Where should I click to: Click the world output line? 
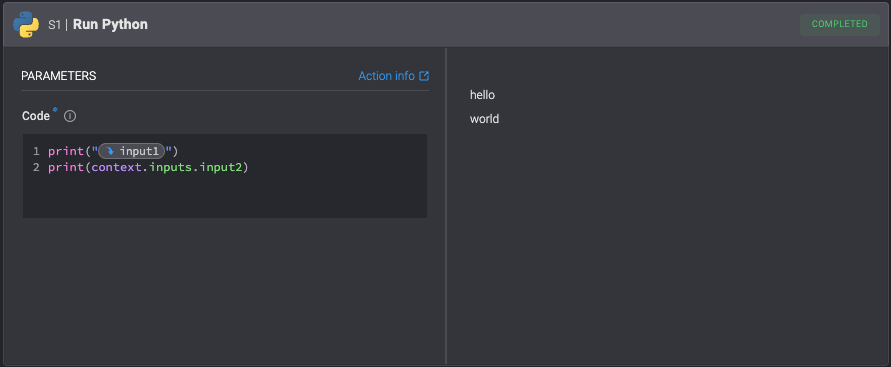(484, 119)
